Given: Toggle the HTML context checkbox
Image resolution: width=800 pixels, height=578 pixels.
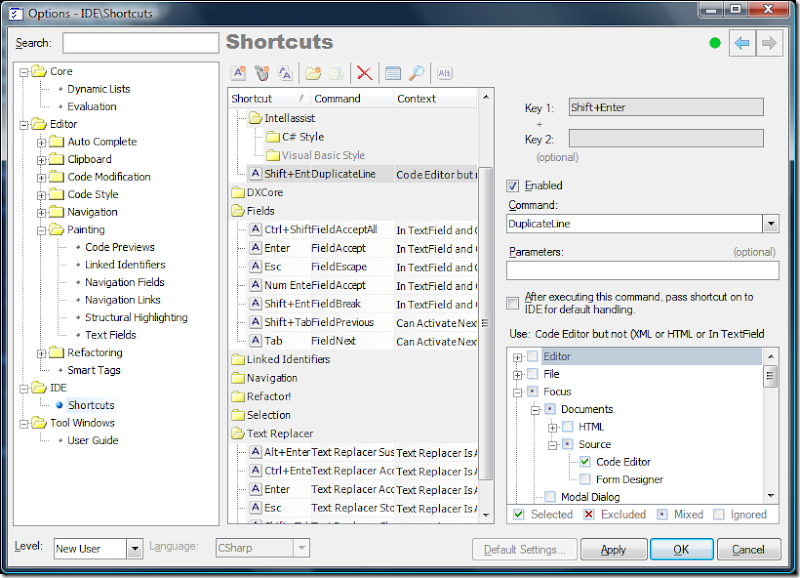Looking at the screenshot, I should (567, 426).
